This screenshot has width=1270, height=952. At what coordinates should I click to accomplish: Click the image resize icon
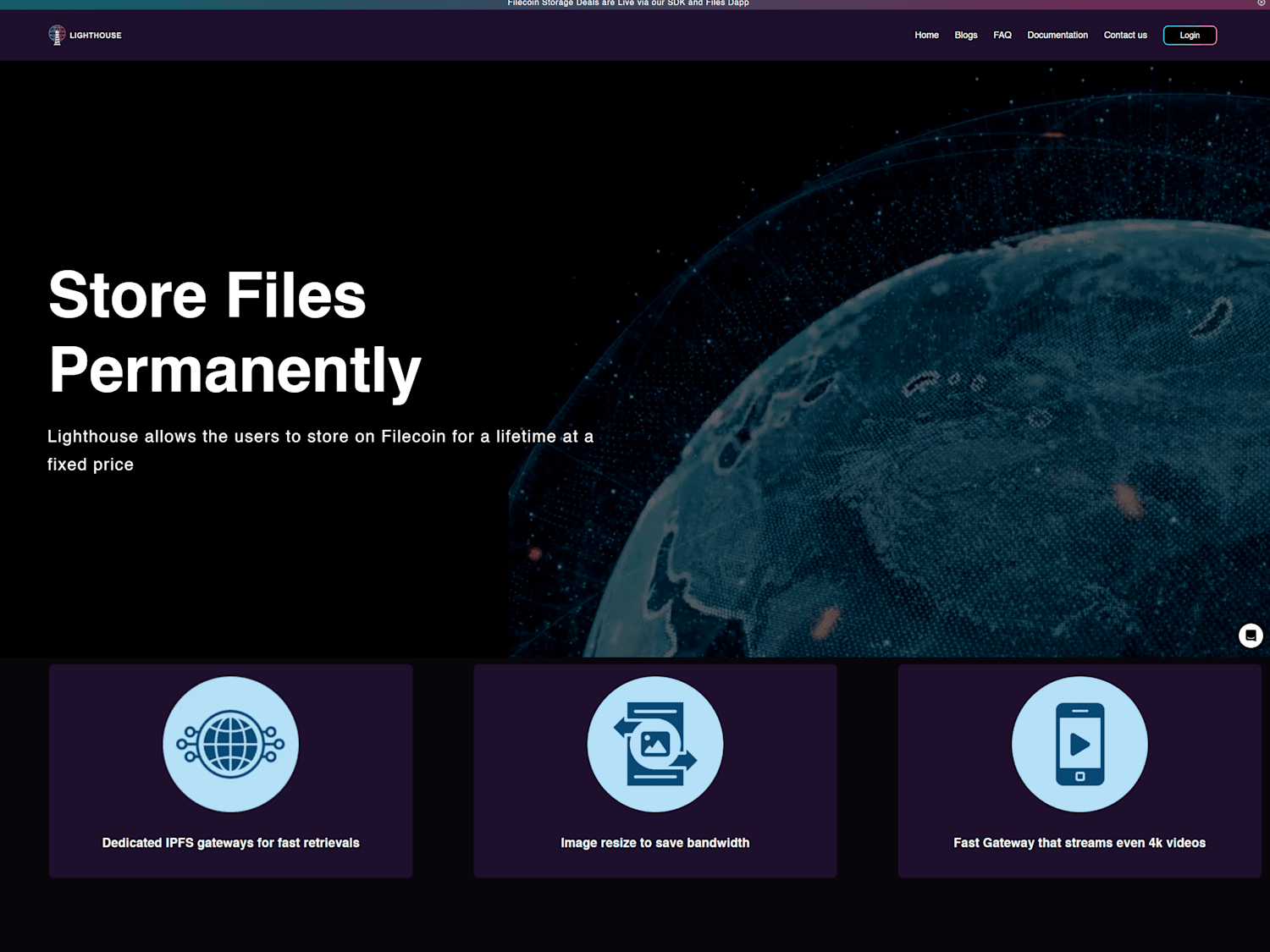coord(655,745)
